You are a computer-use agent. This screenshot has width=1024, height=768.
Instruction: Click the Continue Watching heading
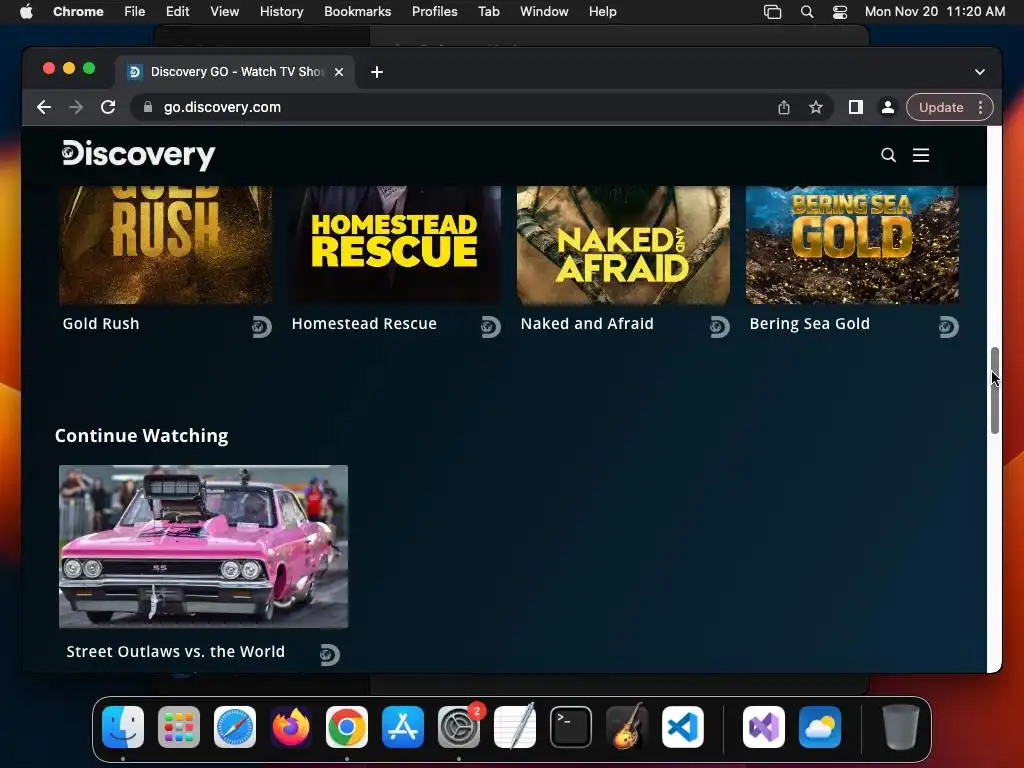coord(142,436)
